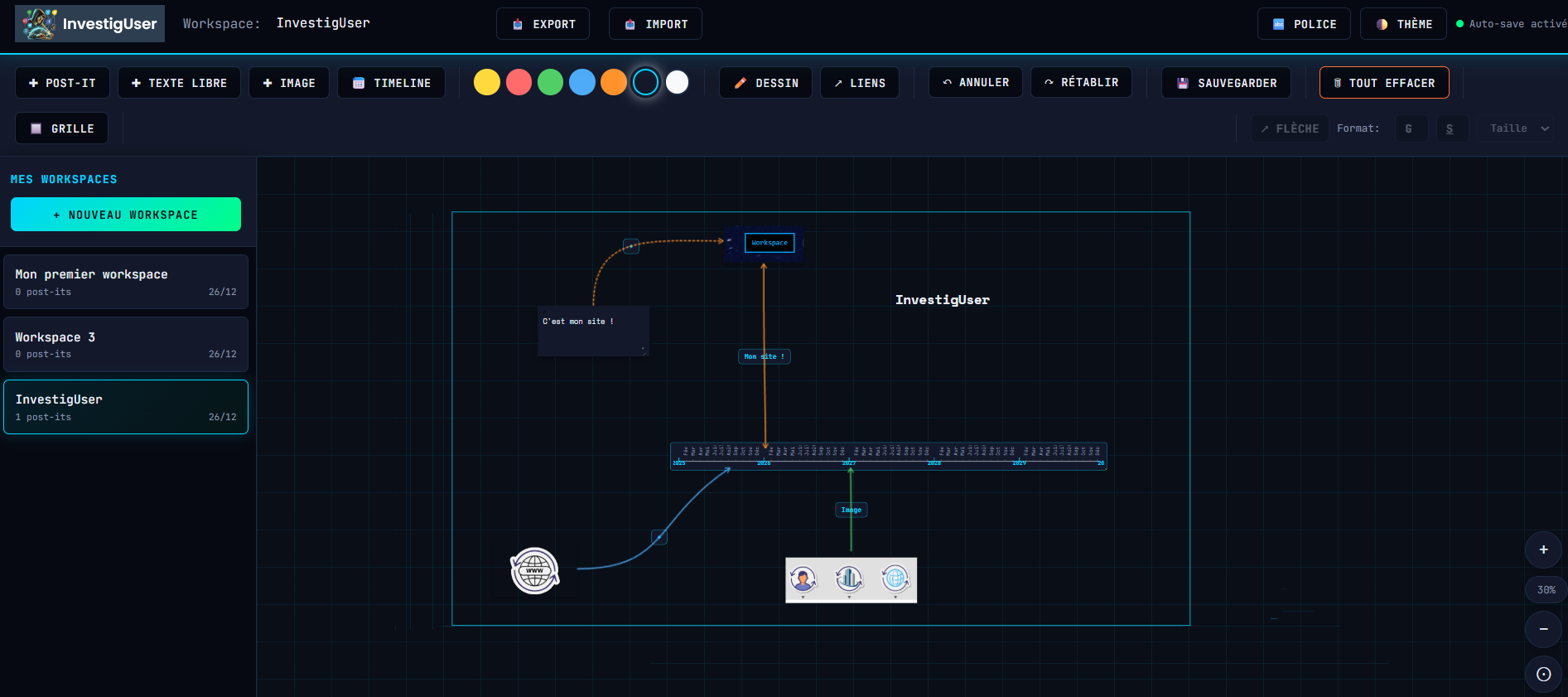This screenshot has height=697, width=1568.
Task: Open the Timeline insertion tool
Action: (391, 83)
